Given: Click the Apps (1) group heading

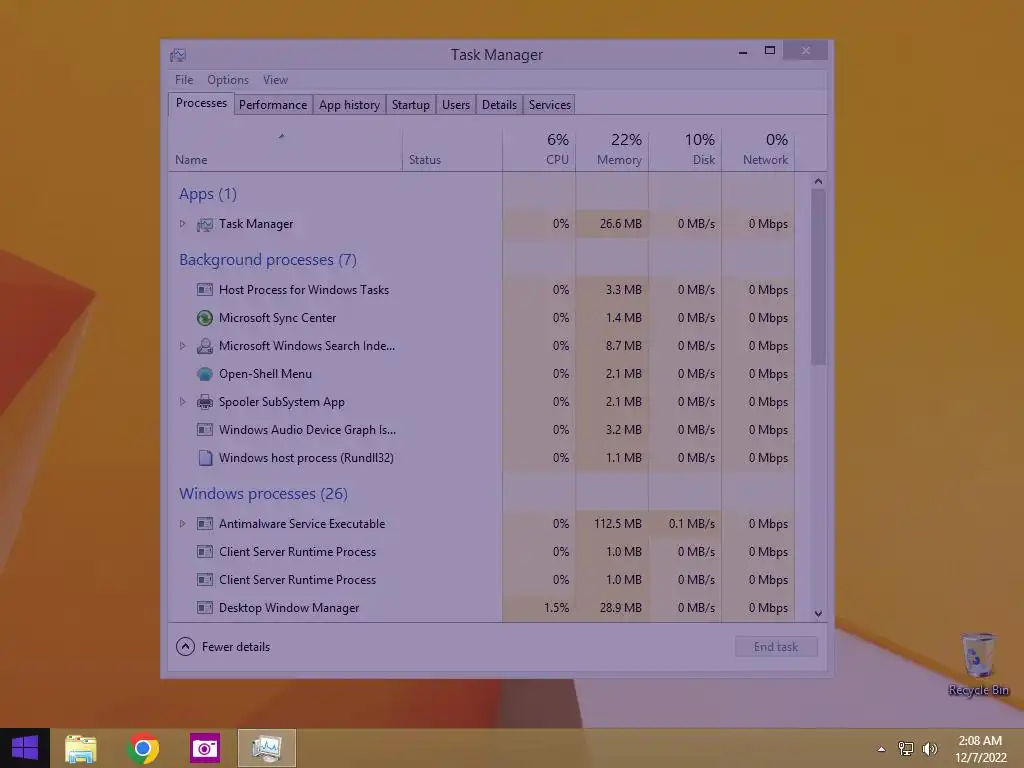Looking at the screenshot, I should pyautogui.click(x=208, y=194).
